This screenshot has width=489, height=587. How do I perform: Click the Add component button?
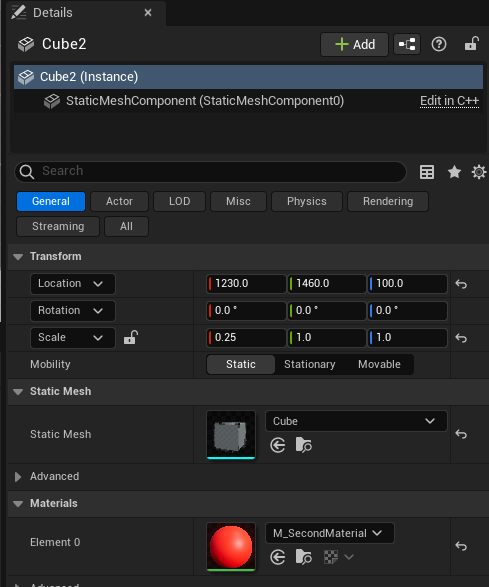[354, 44]
